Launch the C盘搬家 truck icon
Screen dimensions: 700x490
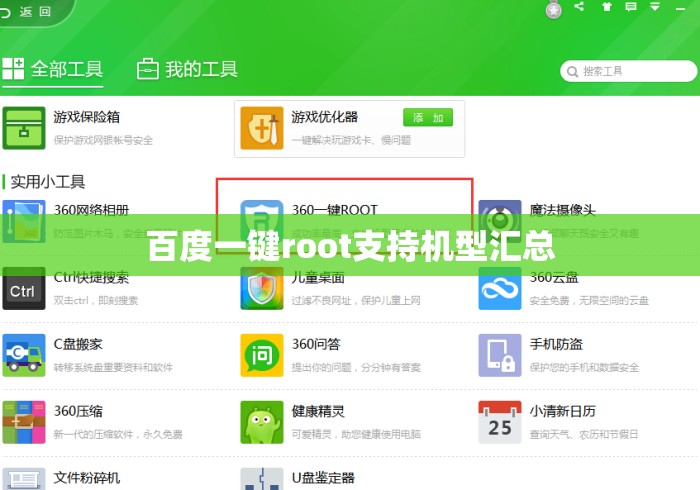(x=24, y=355)
